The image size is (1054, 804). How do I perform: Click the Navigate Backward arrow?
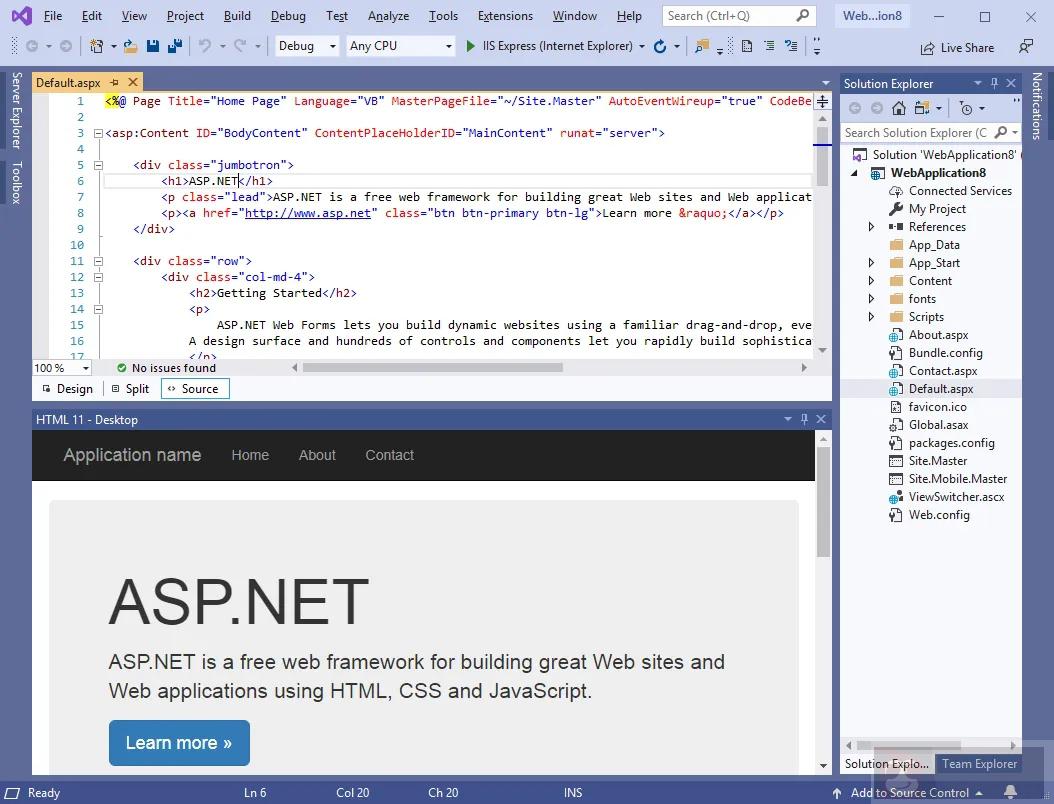(32, 46)
